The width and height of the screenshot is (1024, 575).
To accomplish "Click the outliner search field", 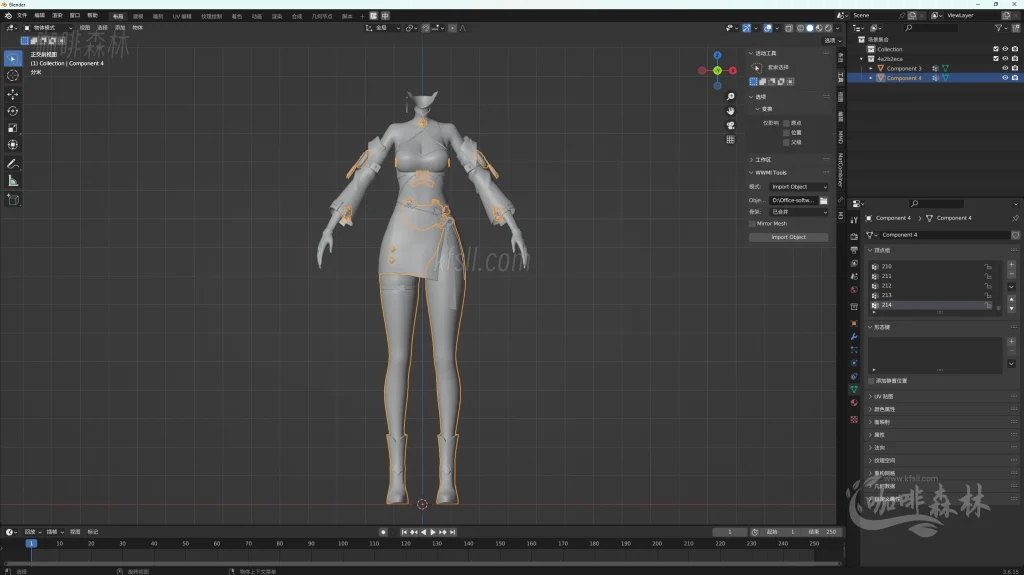I will click(x=931, y=28).
